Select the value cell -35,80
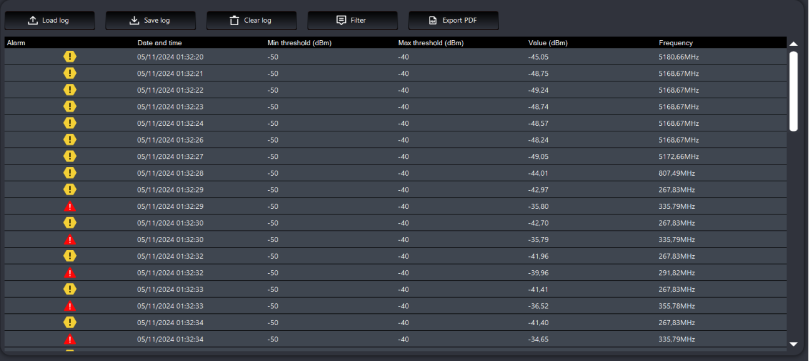The image size is (810, 361). point(538,206)
